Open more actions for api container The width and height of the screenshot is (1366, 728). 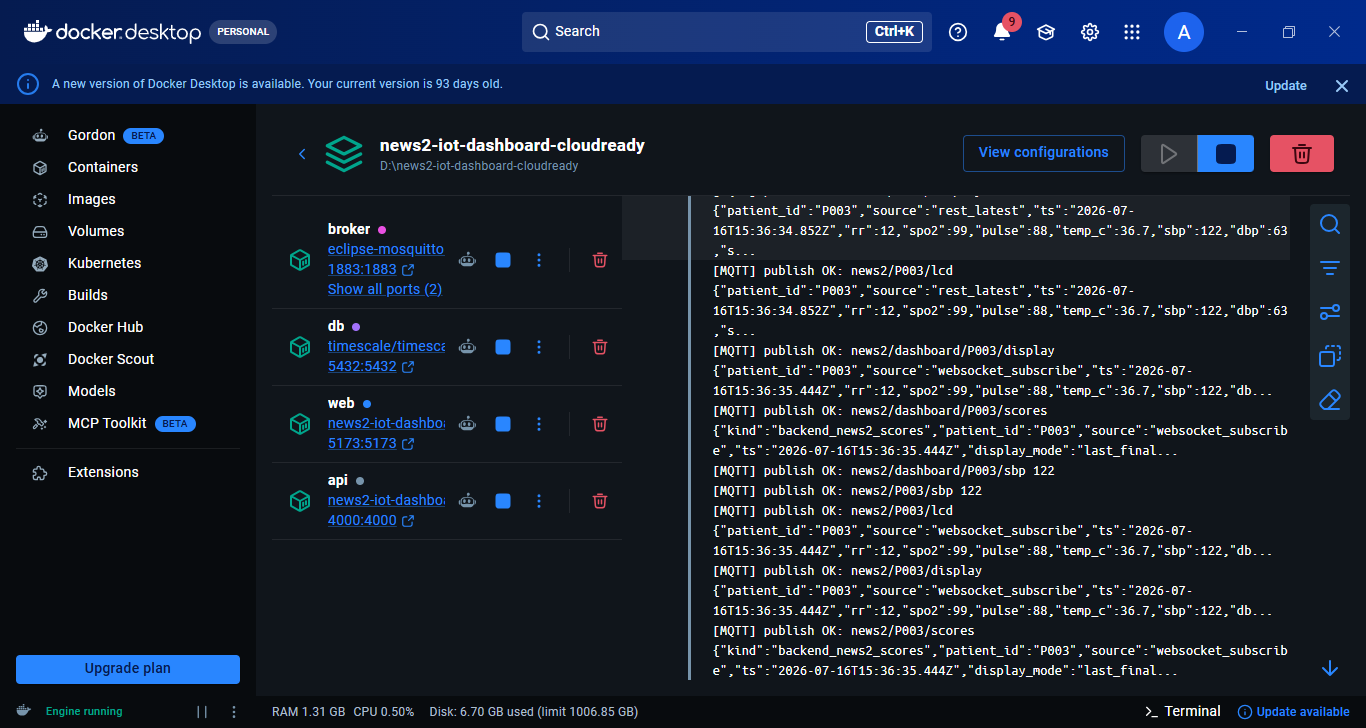[539, 501]
